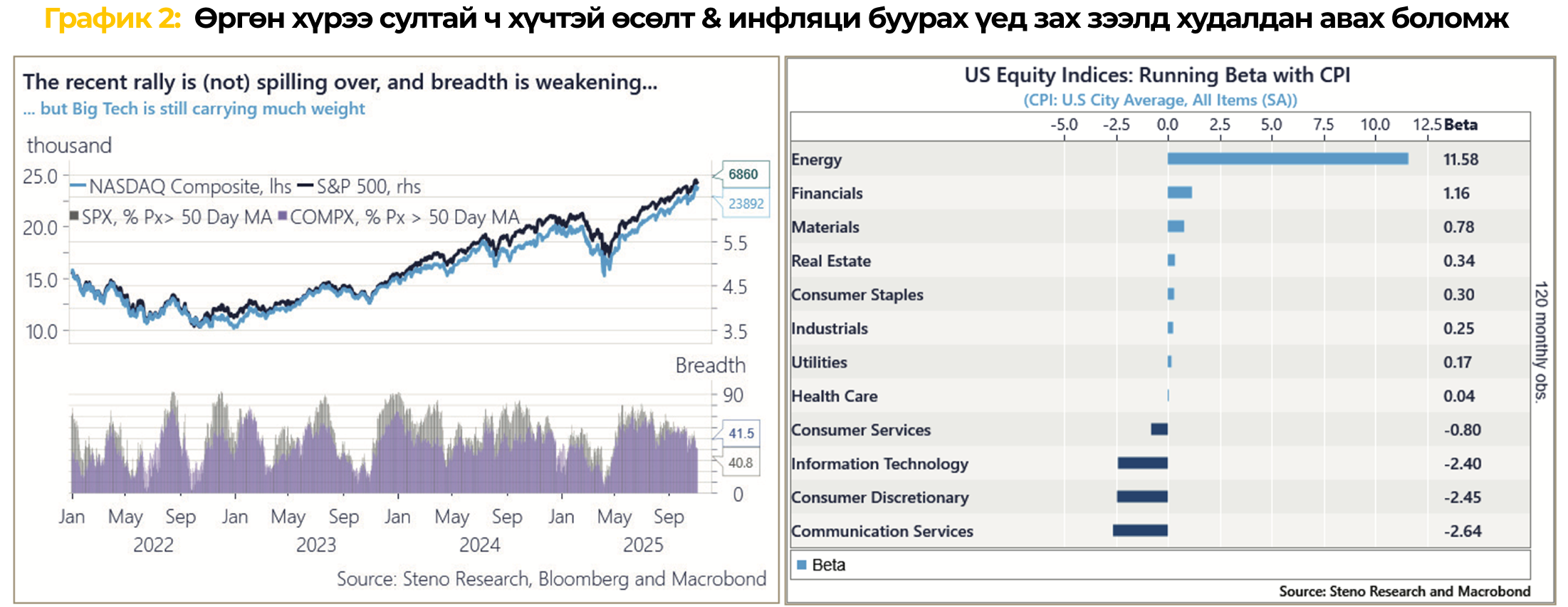Click the purple COMPX 50 Day MA legend square

[x=282, y=215]
